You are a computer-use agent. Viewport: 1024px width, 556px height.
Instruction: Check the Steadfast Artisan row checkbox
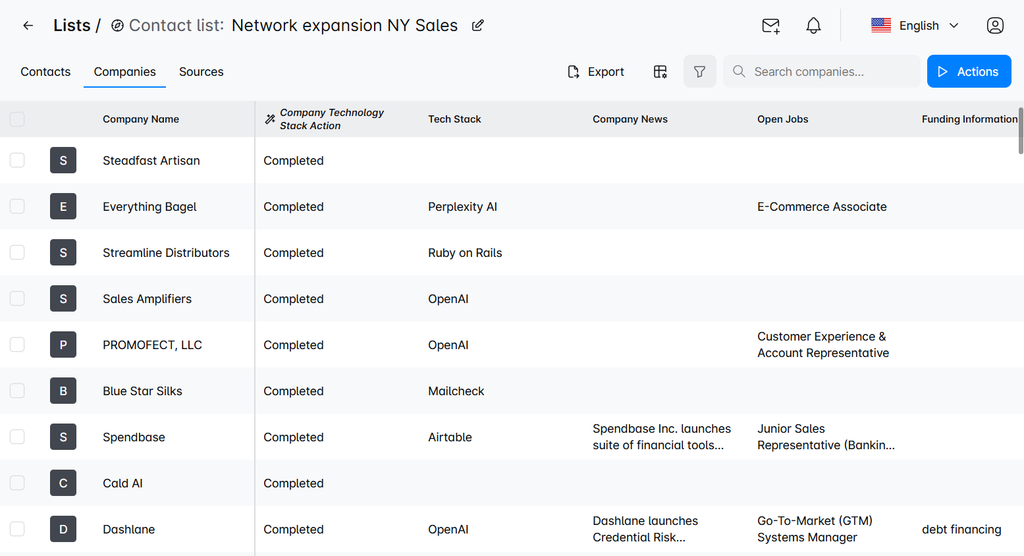point(17,160)
